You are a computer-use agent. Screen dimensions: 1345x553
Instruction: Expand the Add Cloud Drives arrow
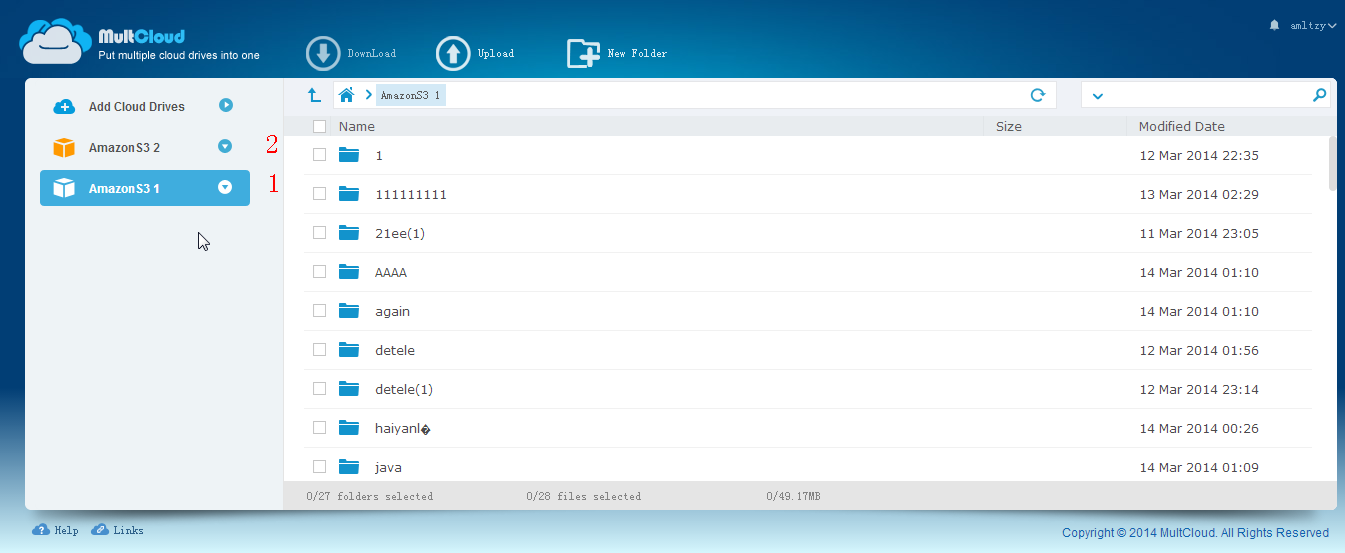click(226, 105)
